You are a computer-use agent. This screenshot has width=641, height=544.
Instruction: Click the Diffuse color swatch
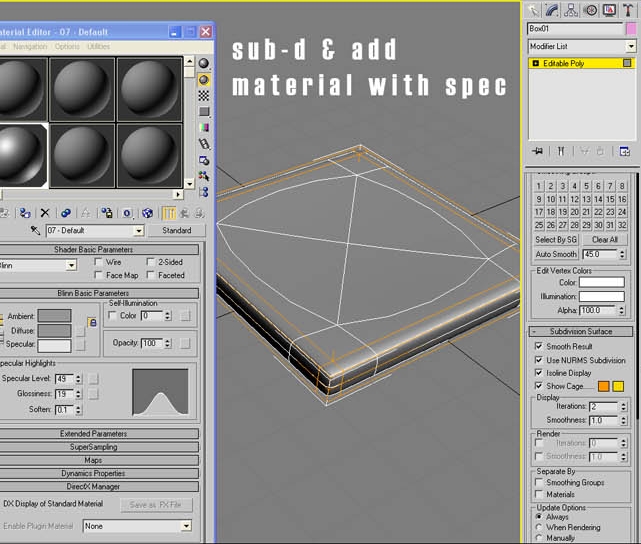[54, 331]
